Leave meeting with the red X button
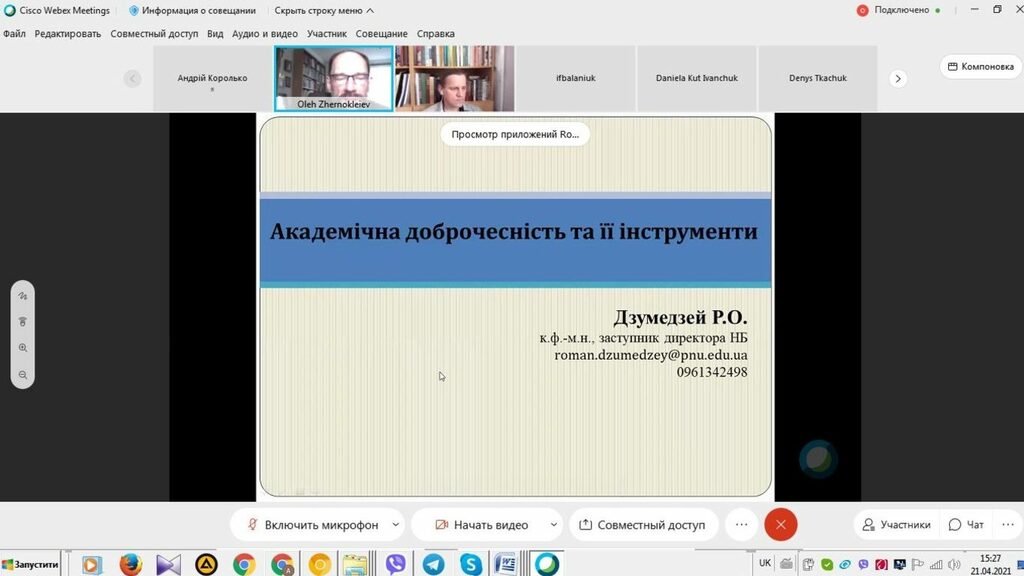Viewport: 1024px width, 576px height. click(780, 525)
